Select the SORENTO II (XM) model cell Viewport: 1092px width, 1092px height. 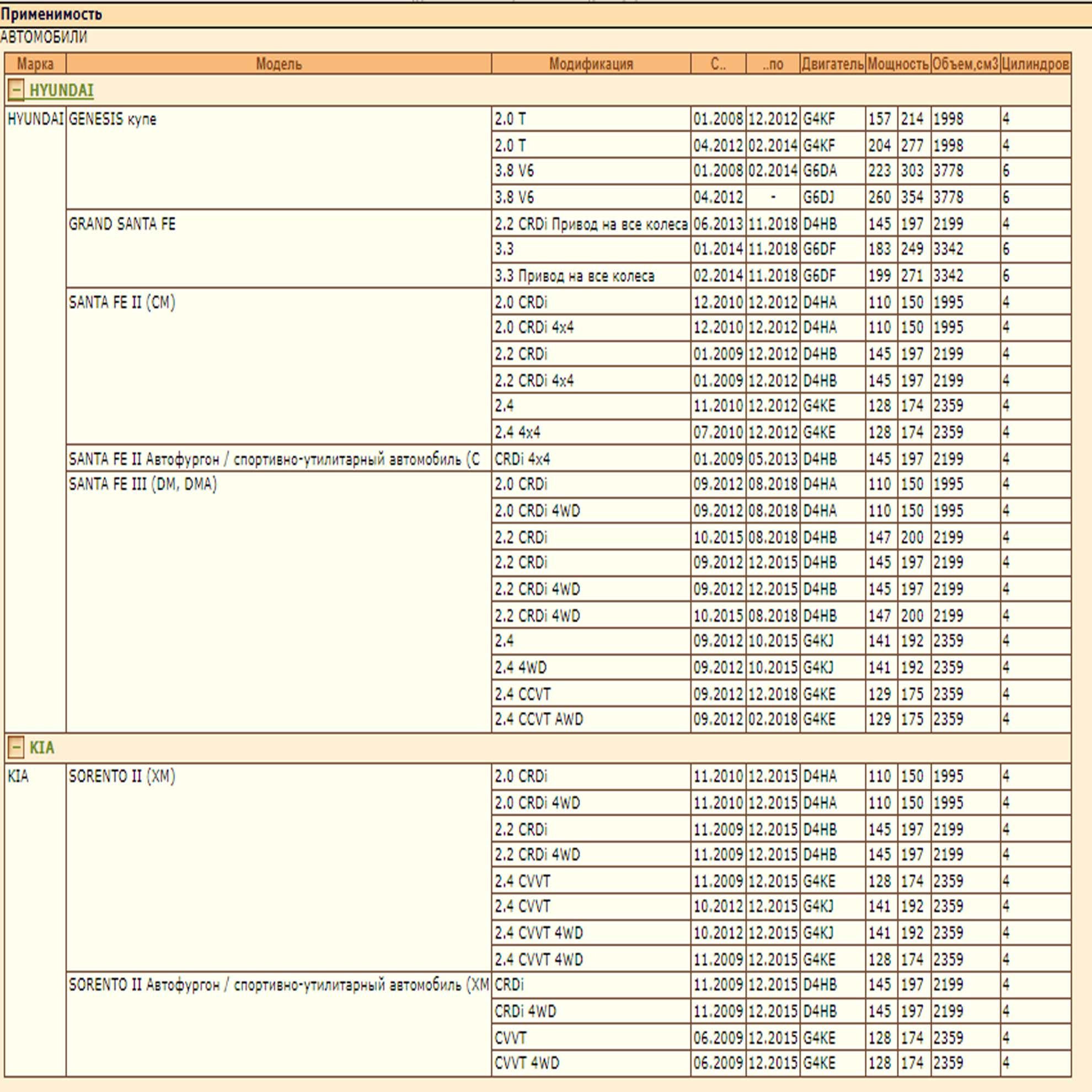point(279,867)
